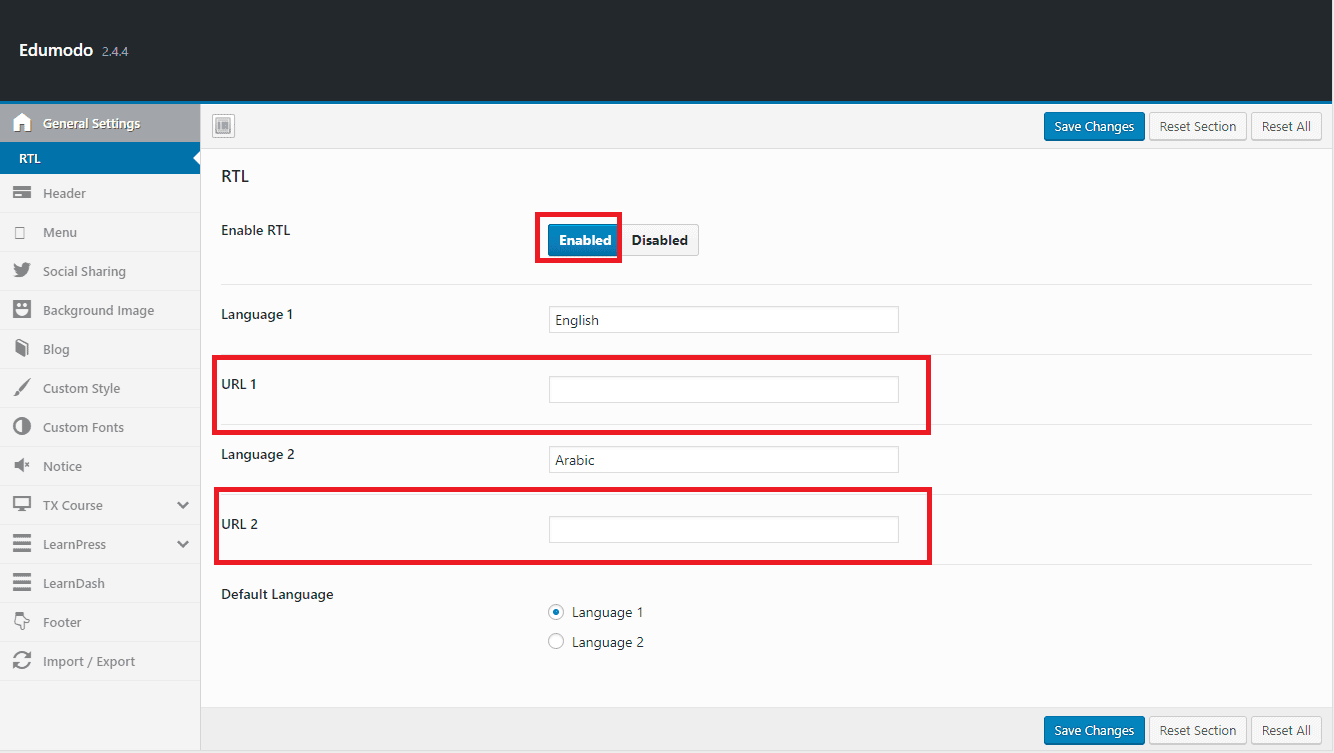Click into the URL 1 text field
Viewport: 1334px width, 753px height.
[x=723, y=390]
